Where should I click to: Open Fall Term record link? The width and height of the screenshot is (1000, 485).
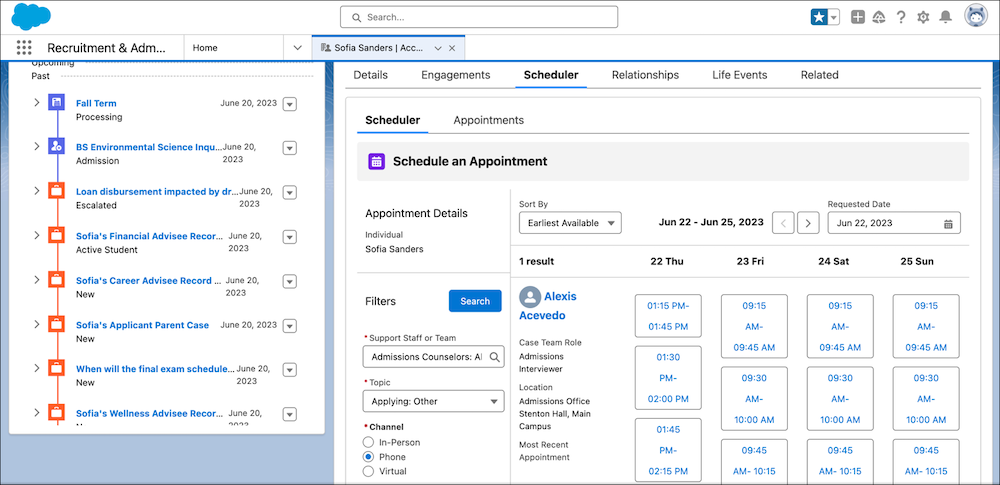click(96, 103)
